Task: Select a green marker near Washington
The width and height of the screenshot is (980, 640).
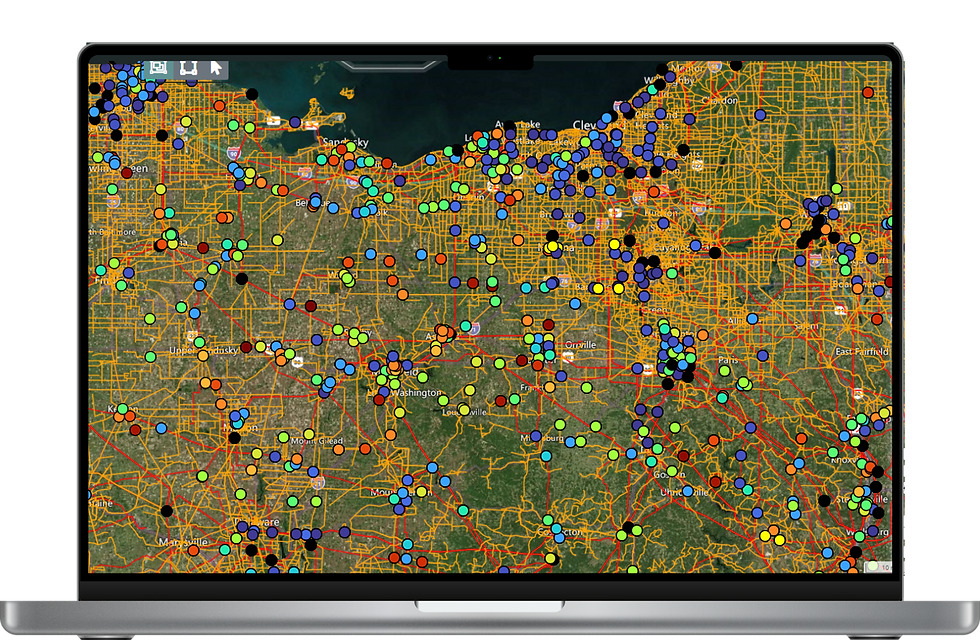Action: pyautogui.click(x=444, y=401)
